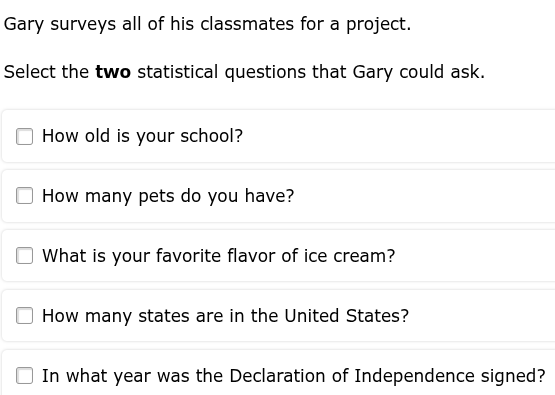Viewport: 555px width, 395px height.
Task: Click the words 'Gary could ask' in the instructions
Action: pyautogui.click(x=418, y=72)
